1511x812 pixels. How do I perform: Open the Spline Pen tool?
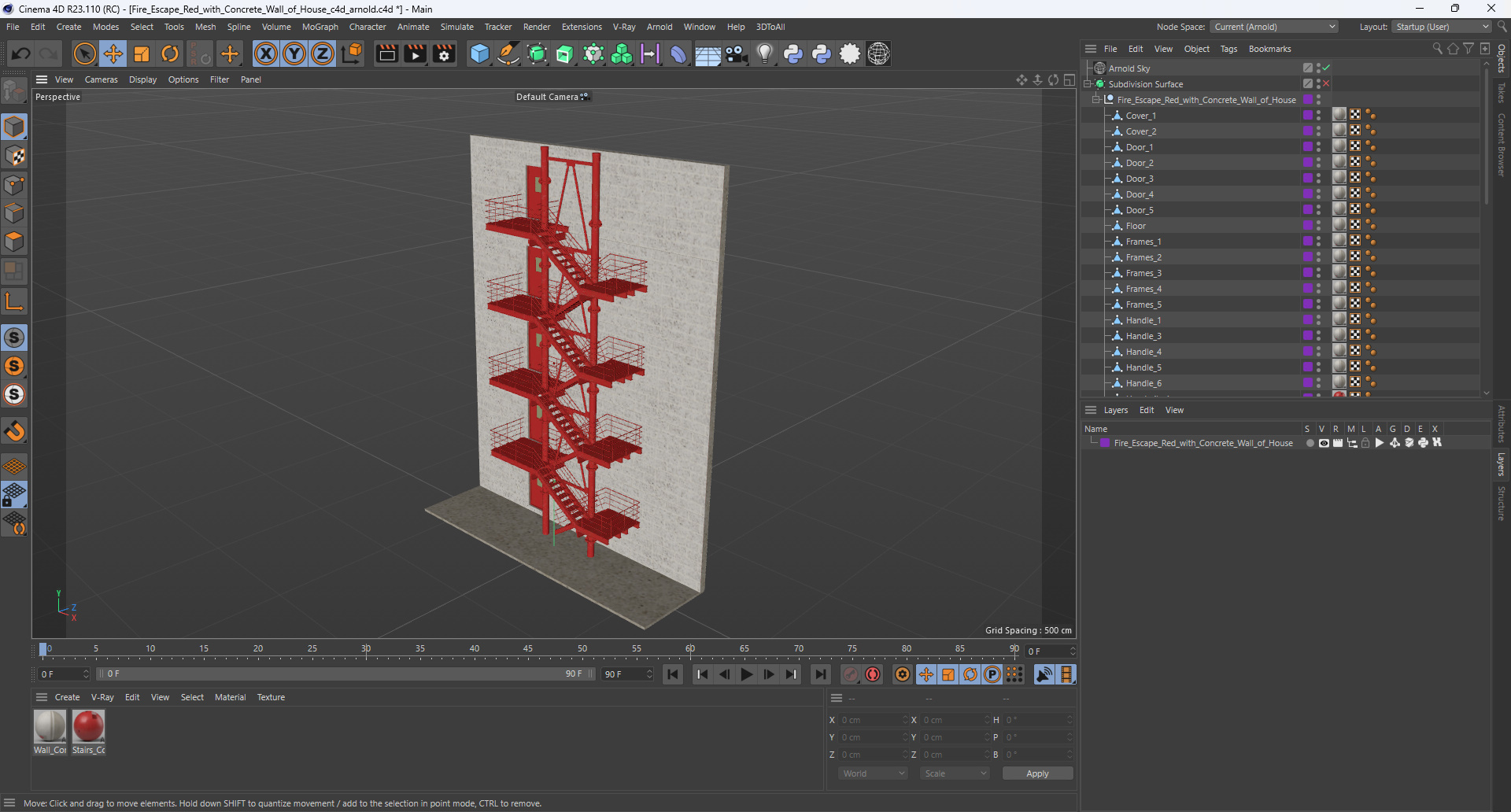(x=508, y=54)
